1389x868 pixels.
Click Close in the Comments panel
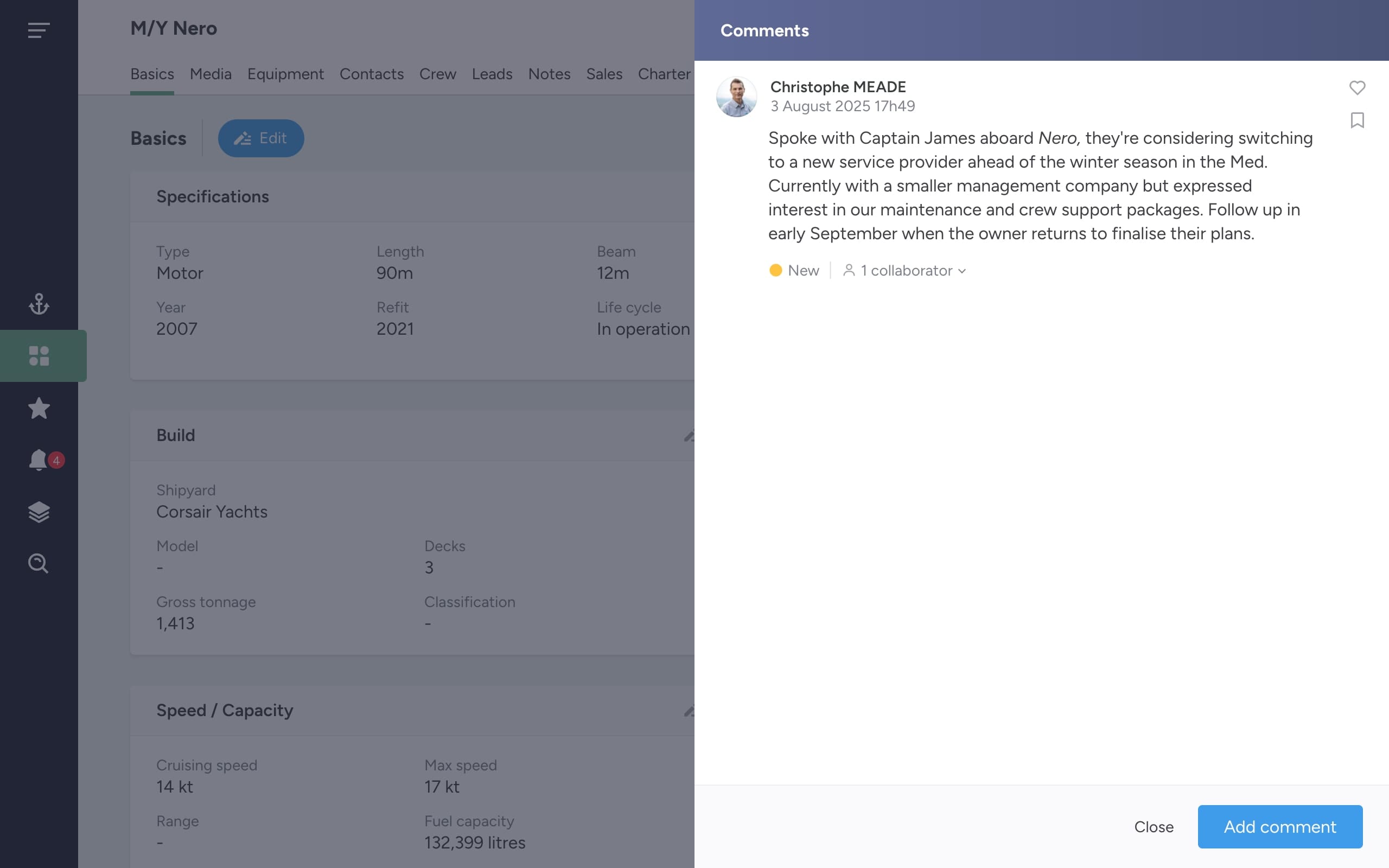1154,827
